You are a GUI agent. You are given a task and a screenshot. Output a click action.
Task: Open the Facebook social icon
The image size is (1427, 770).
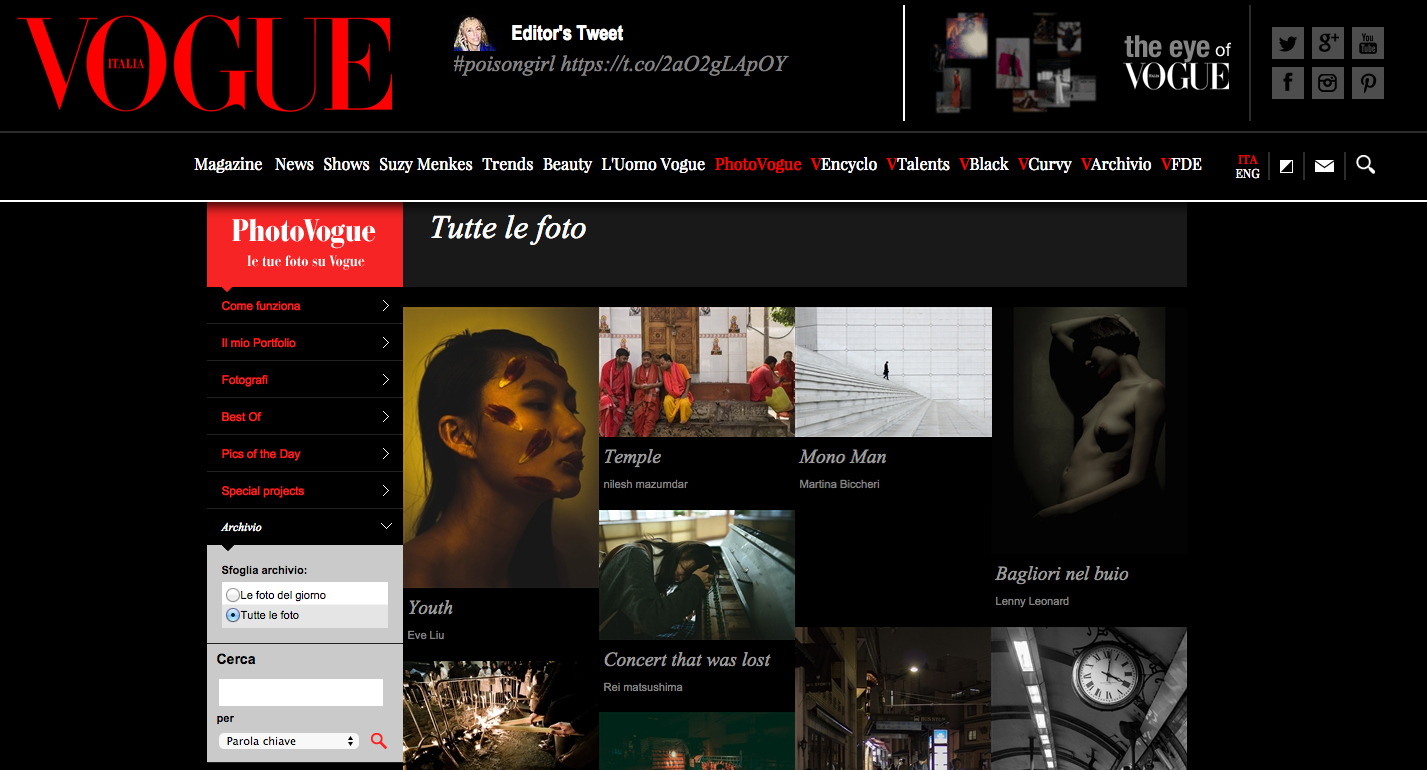(1288, 83)
